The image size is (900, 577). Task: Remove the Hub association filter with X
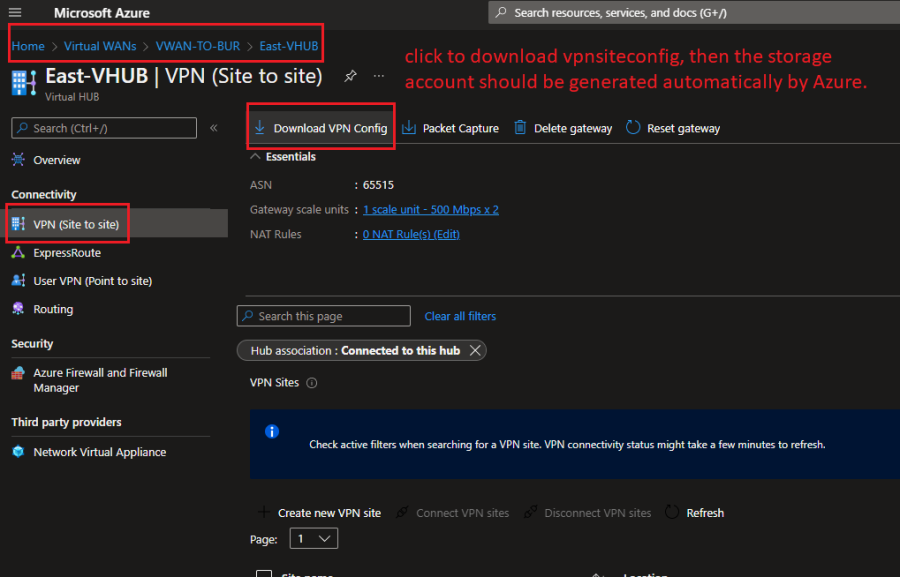[x=475, y=350]
